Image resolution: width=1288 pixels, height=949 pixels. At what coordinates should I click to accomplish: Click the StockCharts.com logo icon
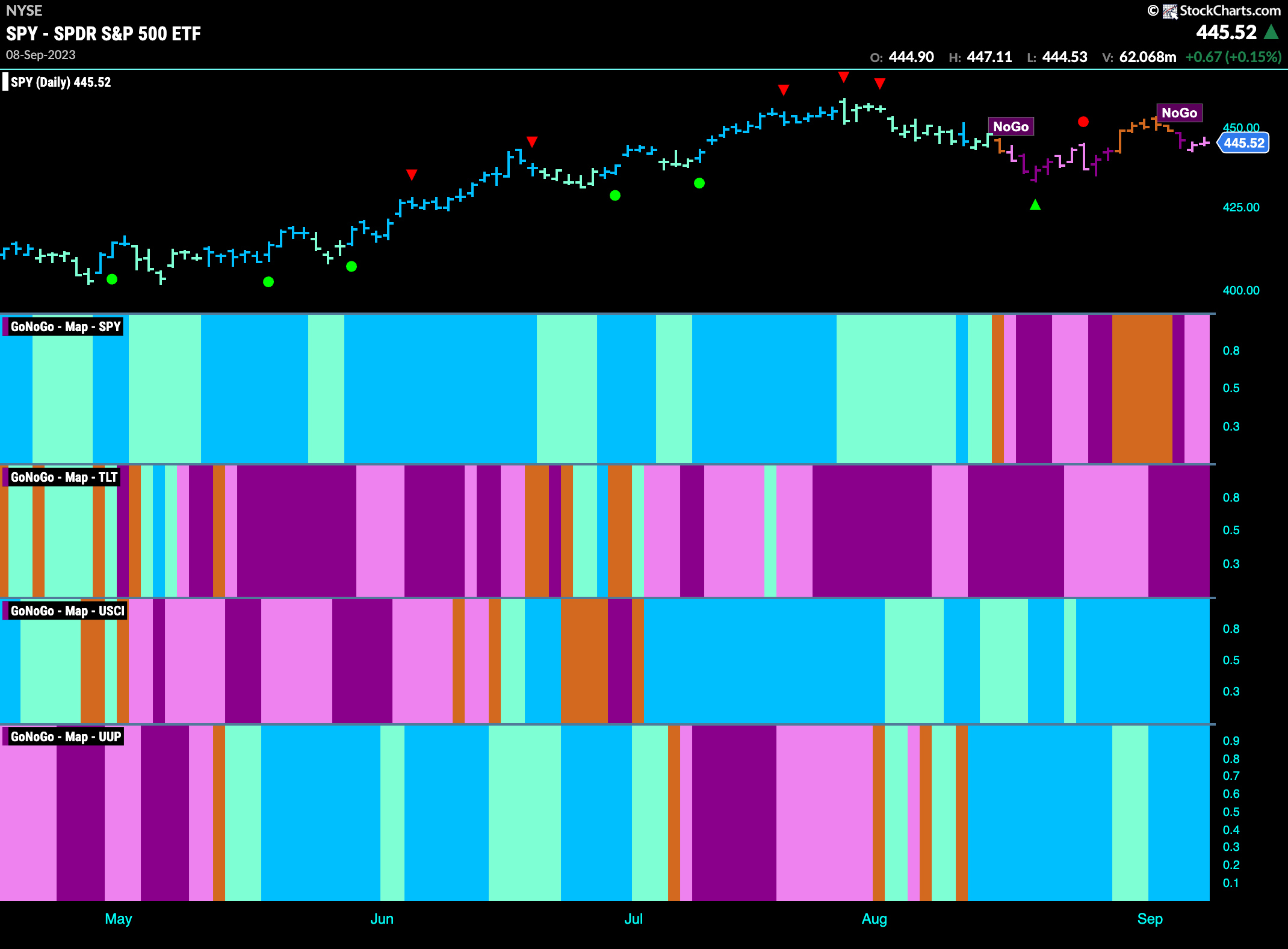click(1169, 11)
